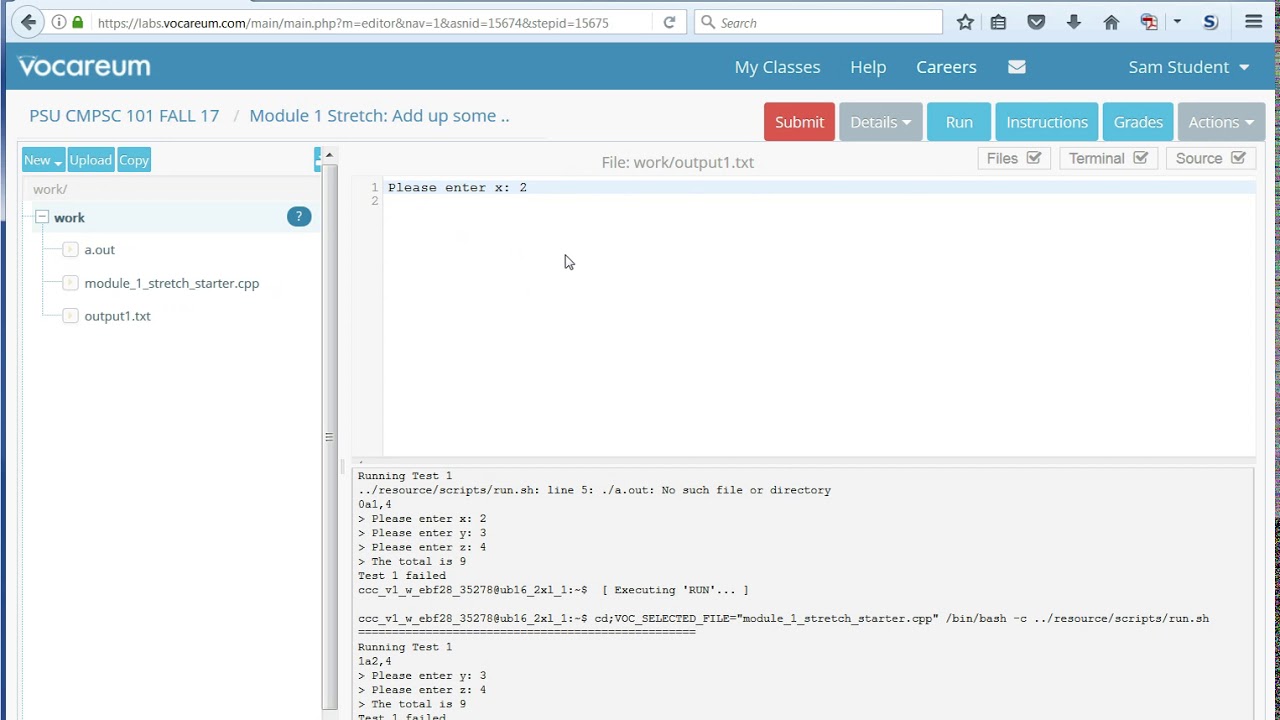Open downloads arrow icon

pos(1073,22)
